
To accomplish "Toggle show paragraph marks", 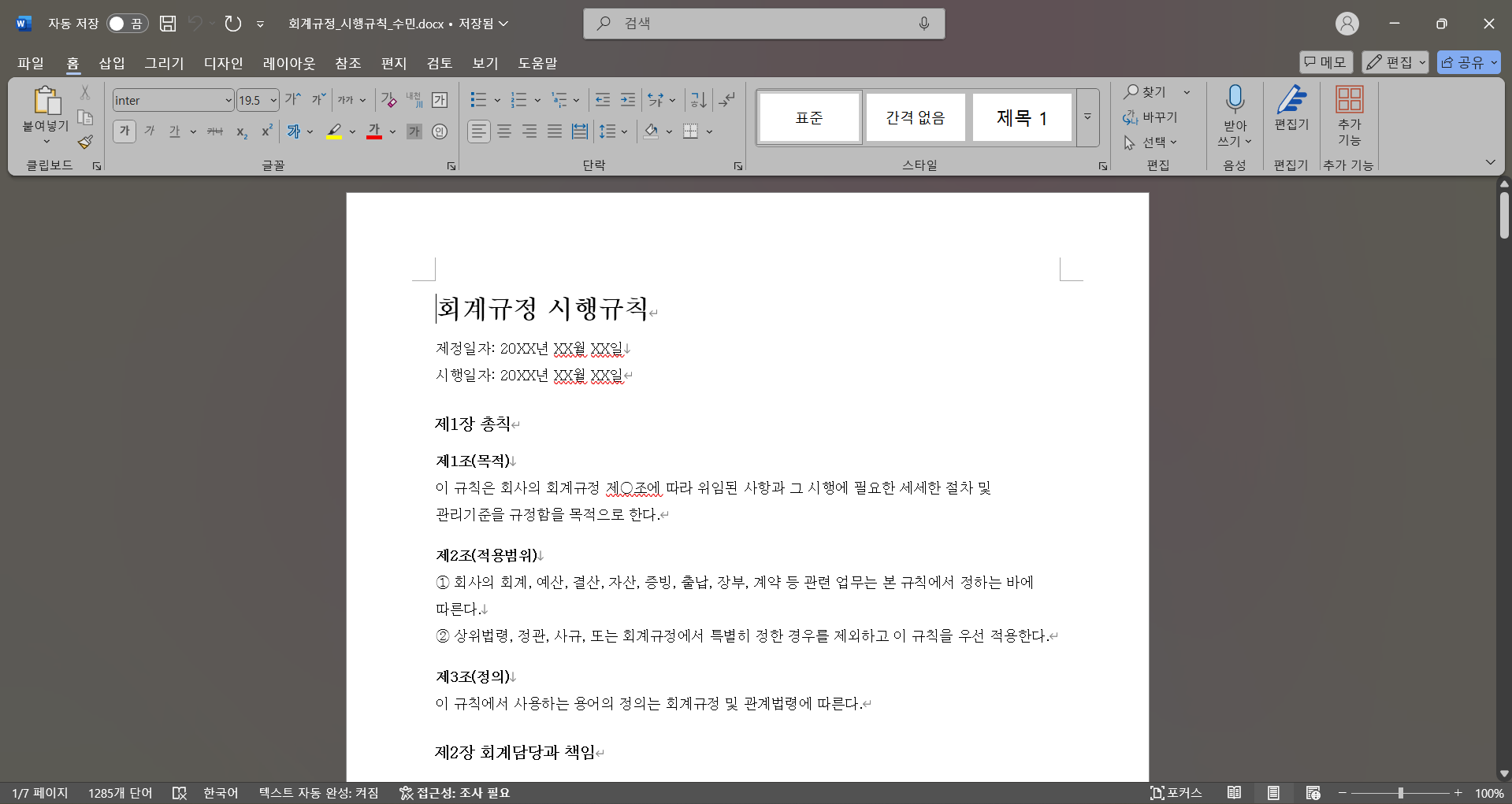I will tap(726, 100).
